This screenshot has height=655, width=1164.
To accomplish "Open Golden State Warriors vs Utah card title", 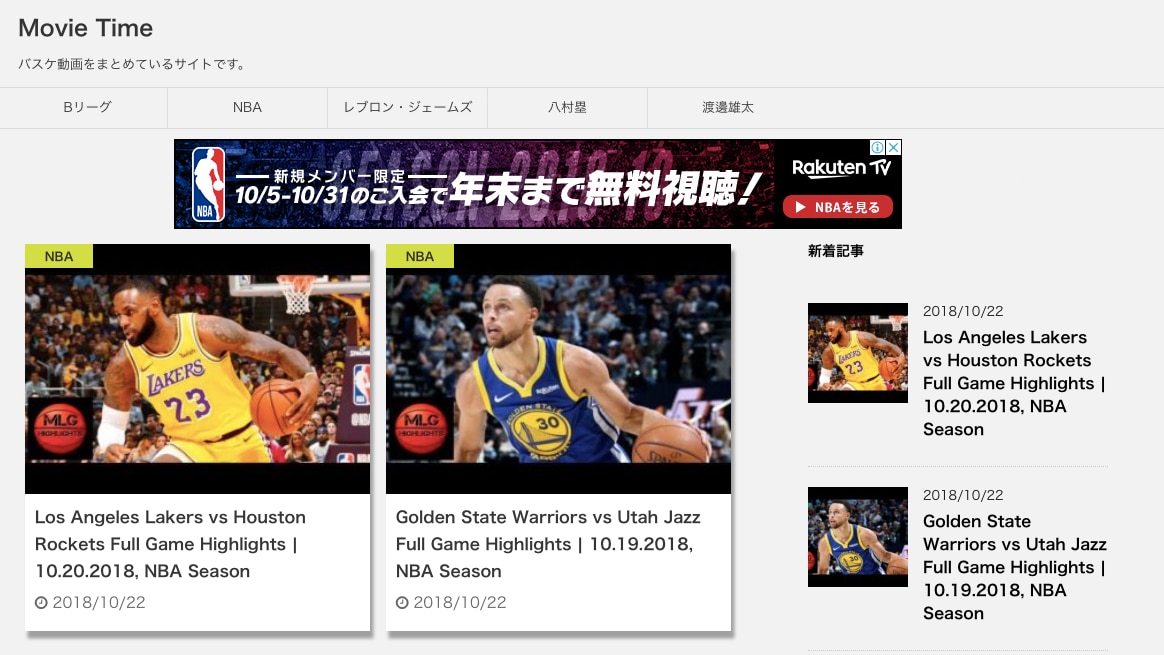I will [x=548, y=544].
